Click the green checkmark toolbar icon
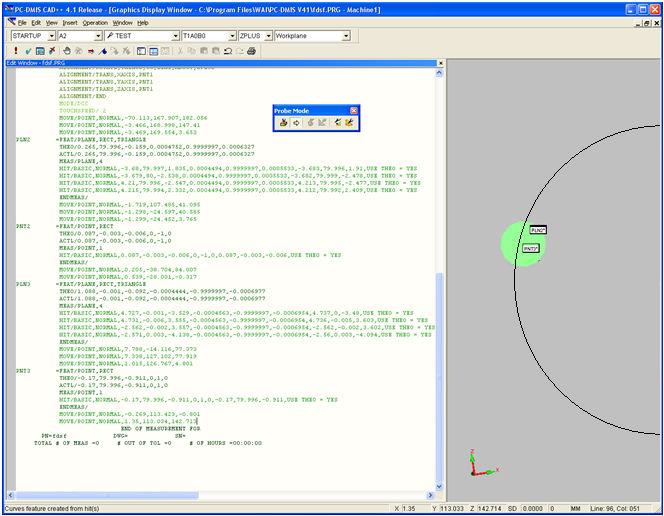This screenshot has height=516, width=664. tap(28, 51)
